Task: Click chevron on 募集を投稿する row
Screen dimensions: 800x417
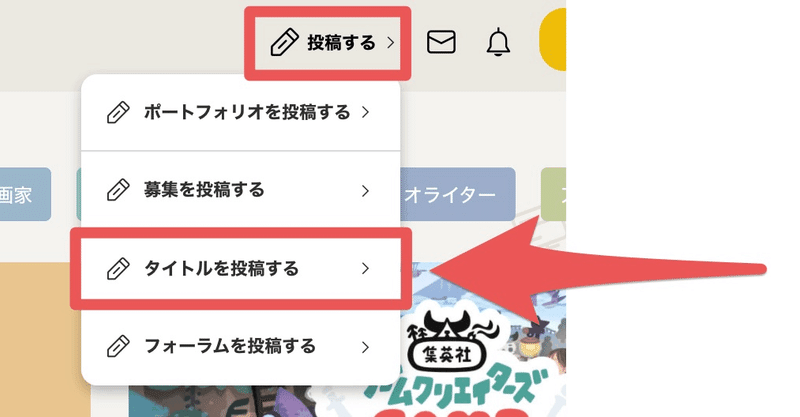Action: [x=365, y=191]
